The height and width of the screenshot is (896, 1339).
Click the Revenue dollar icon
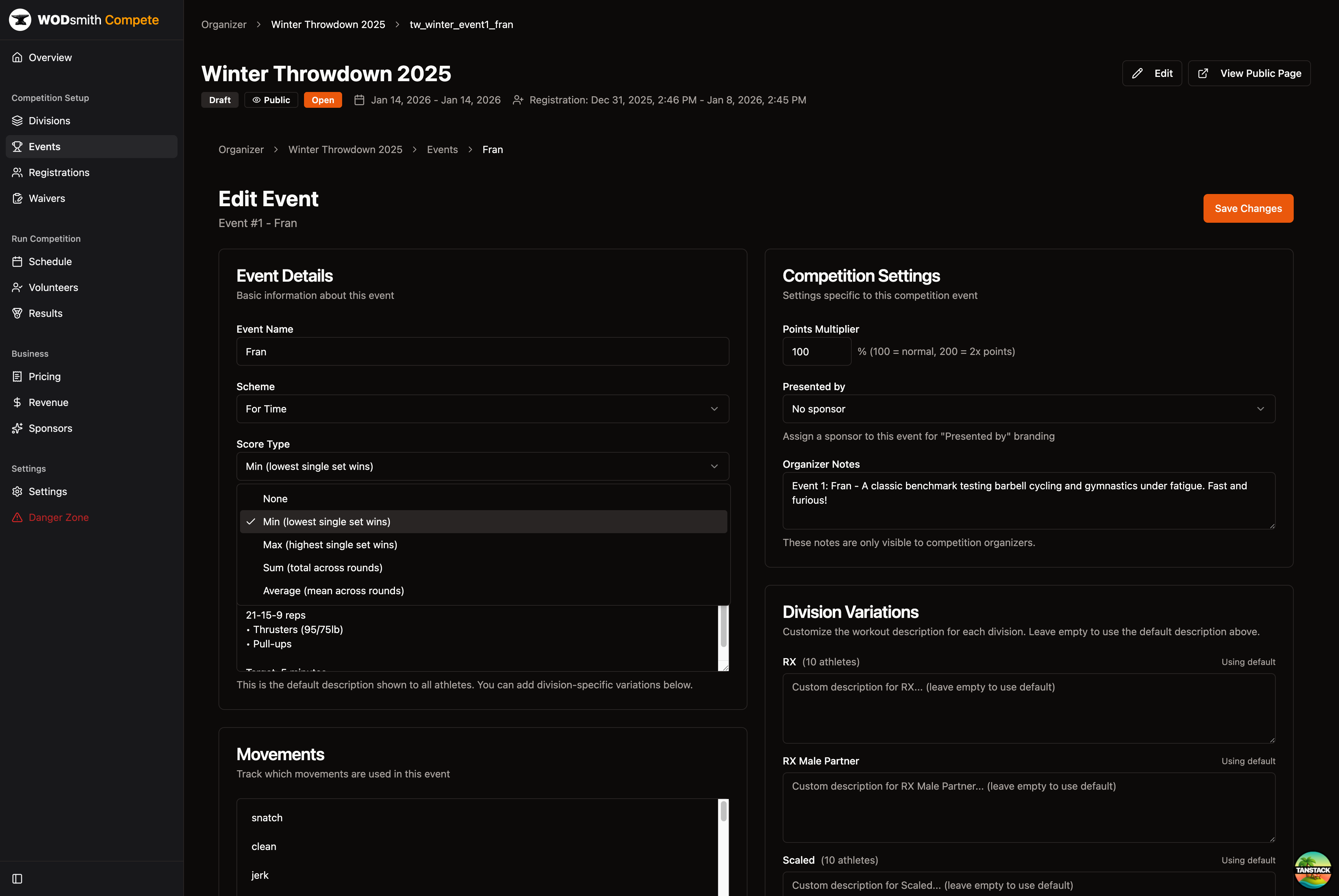coord(17,402)
